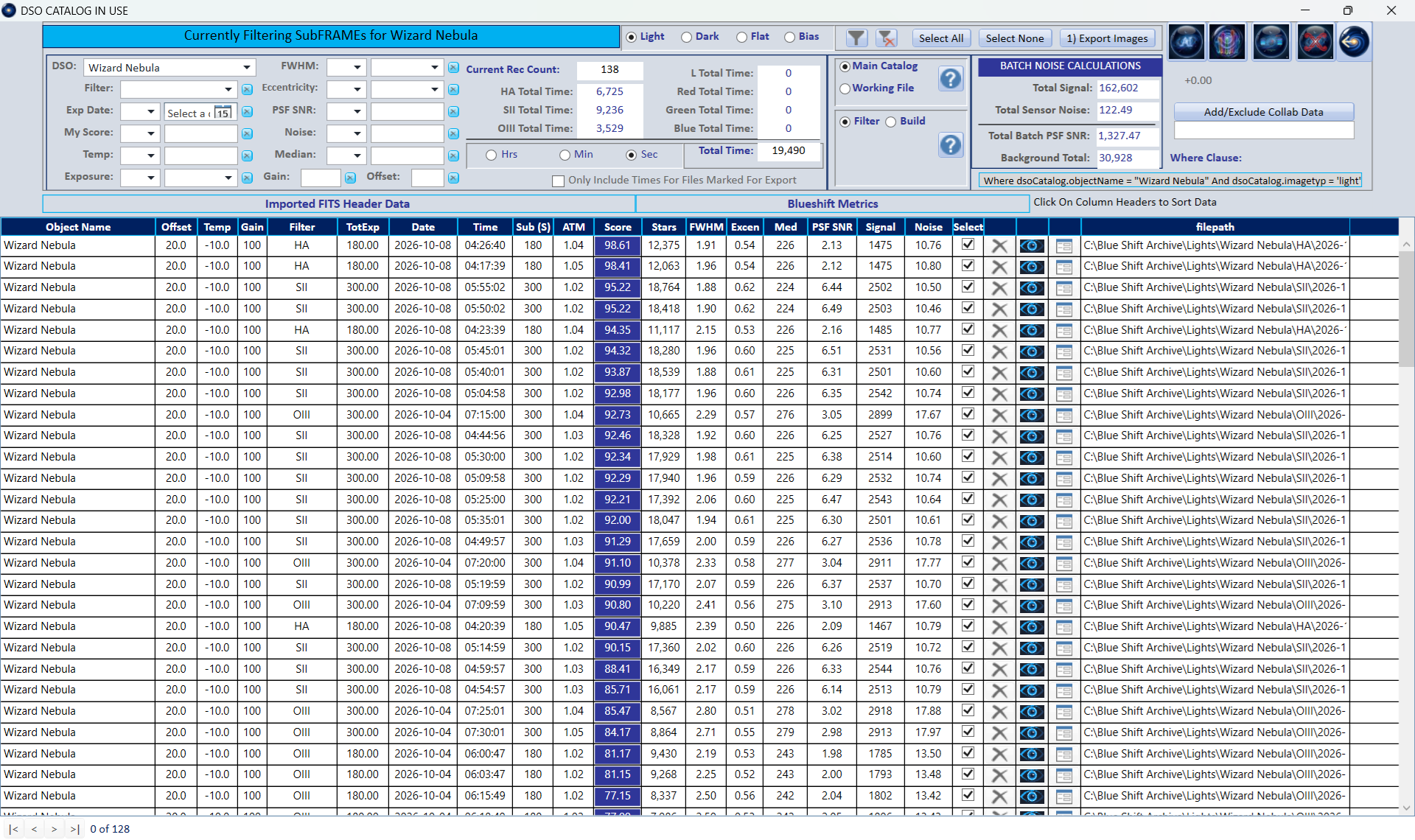Apply filter with the funnel icon
The height and width of the screenshot is (840, 1415).
(856, 38)
